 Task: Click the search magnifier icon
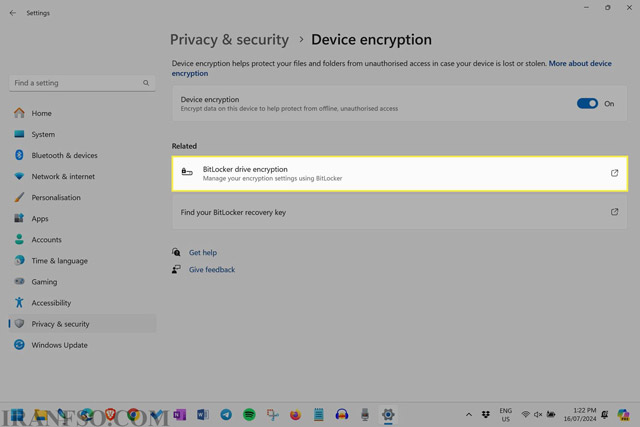[146, 83]
